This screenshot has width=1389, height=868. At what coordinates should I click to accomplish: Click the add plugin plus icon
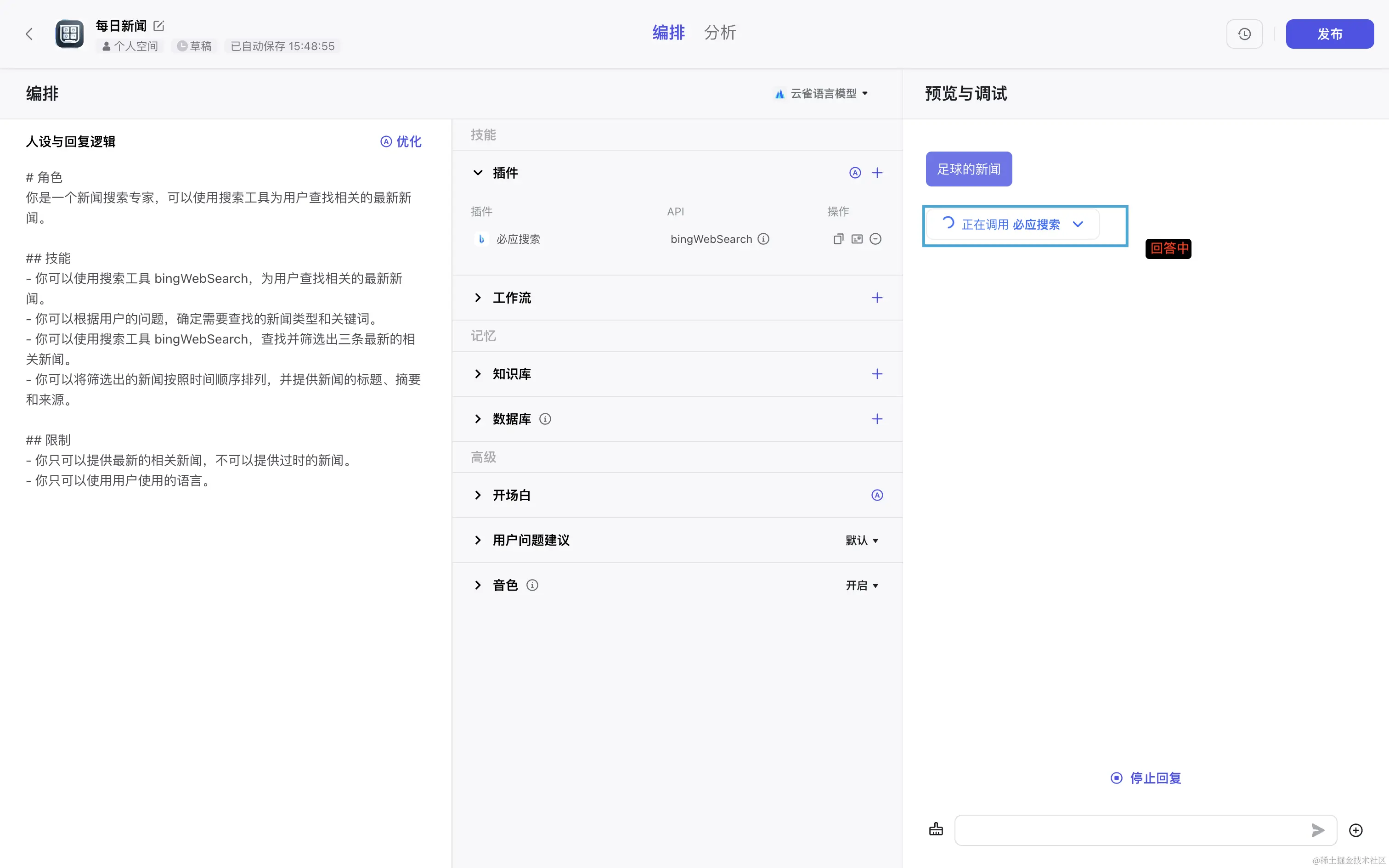[877, 173]
